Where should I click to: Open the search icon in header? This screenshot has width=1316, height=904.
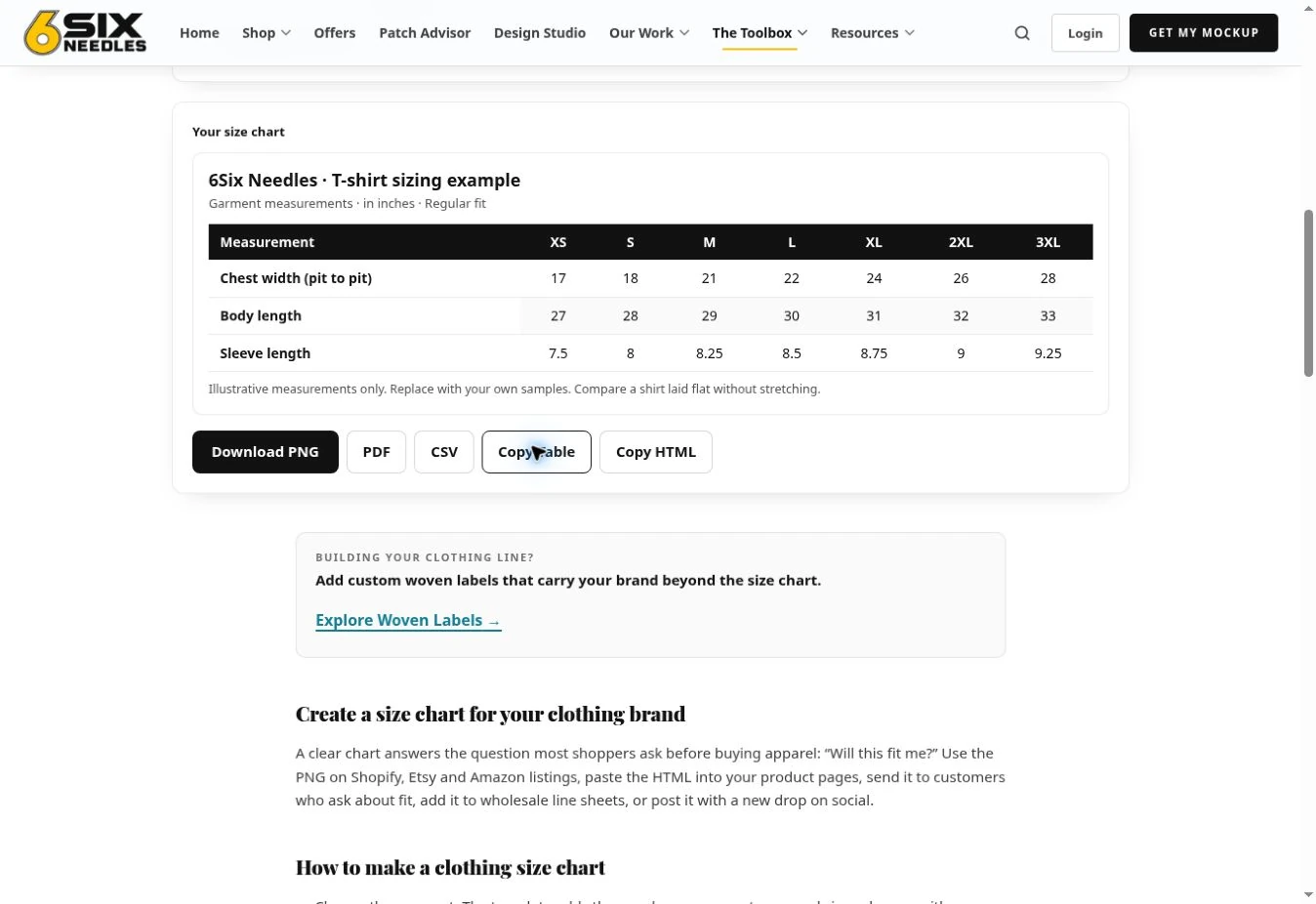coord(1022,33)
